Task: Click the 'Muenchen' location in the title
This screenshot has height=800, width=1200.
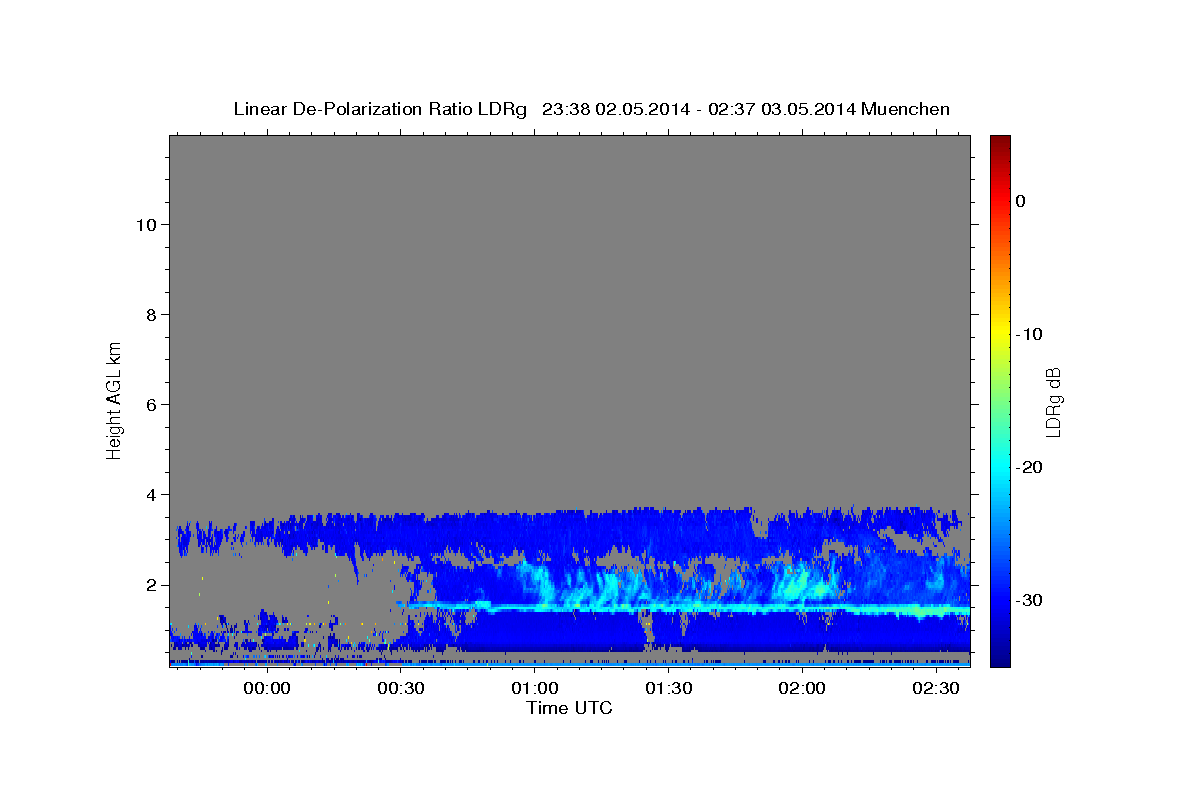Action: (x=907, y=109)
